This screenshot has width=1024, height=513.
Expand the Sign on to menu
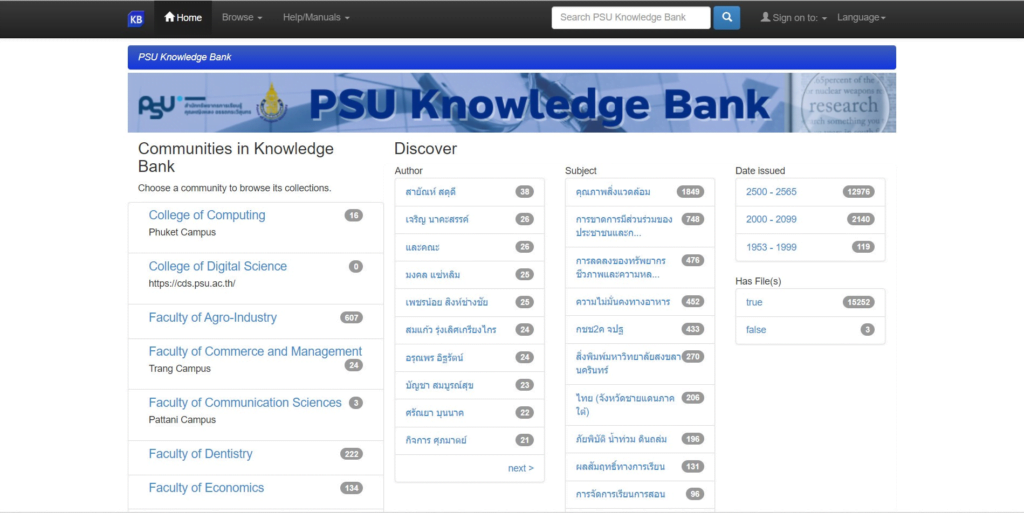tap(793, 18)
